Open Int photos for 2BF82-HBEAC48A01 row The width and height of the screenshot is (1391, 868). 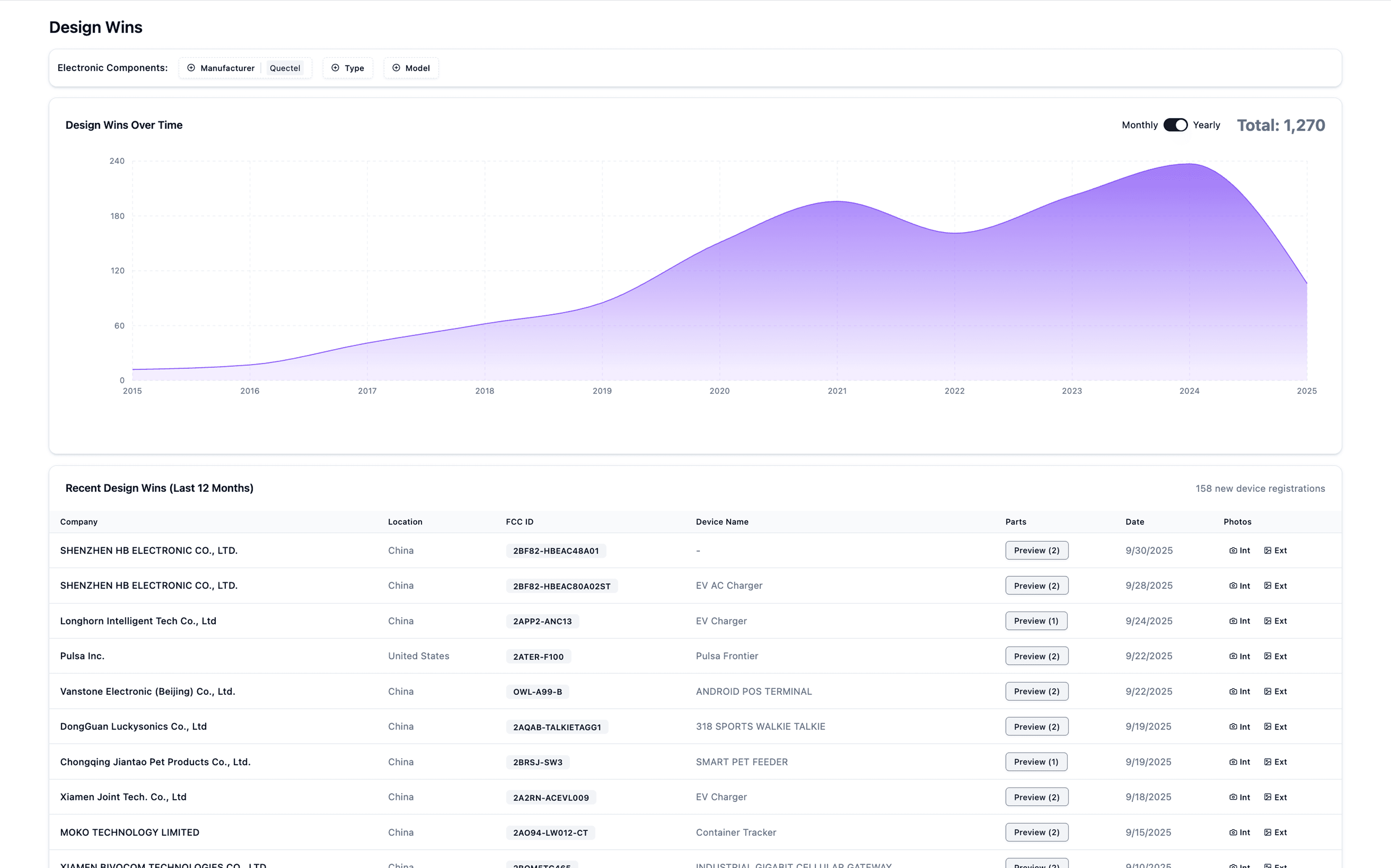pyautogui.click(x=1240, y=550)
